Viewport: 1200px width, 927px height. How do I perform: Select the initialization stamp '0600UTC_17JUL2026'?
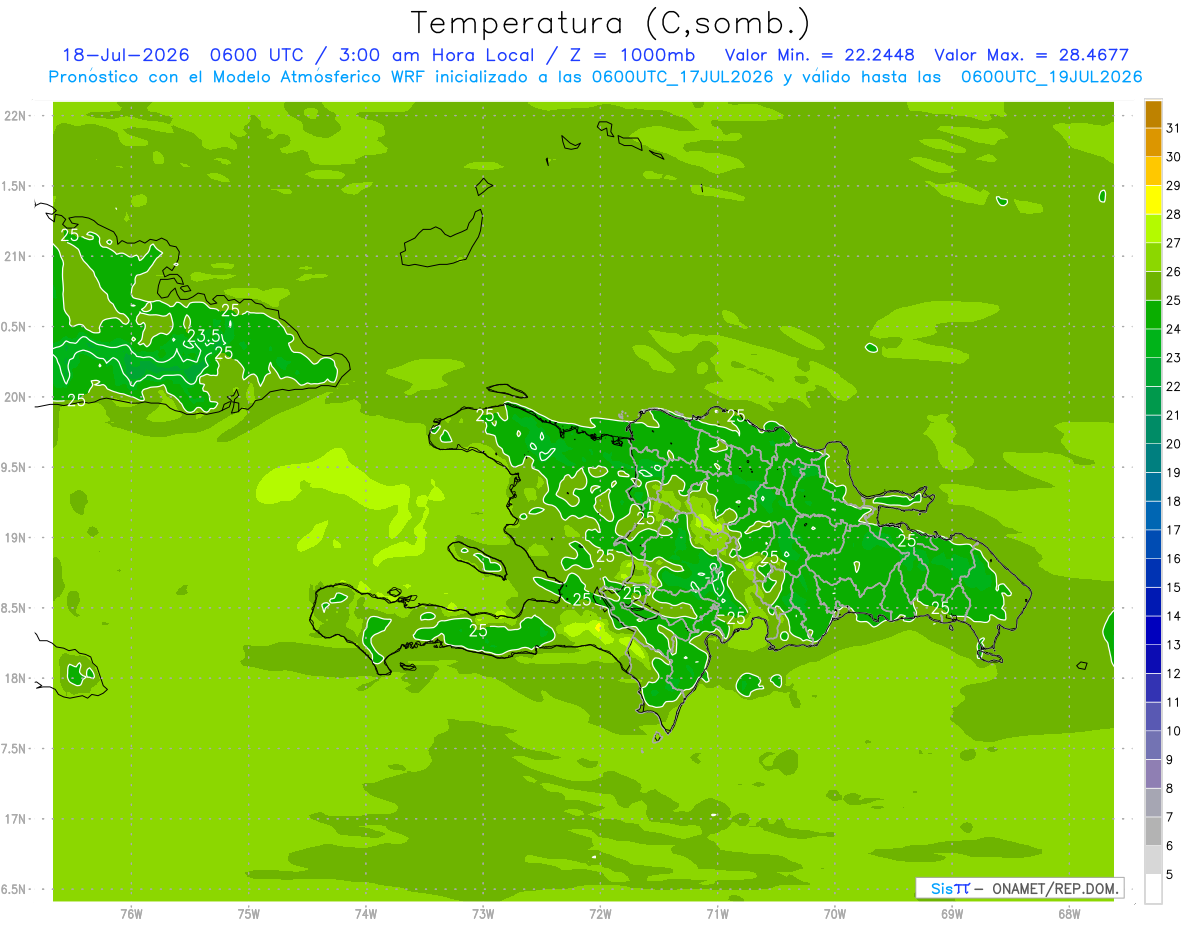point(683,77)
